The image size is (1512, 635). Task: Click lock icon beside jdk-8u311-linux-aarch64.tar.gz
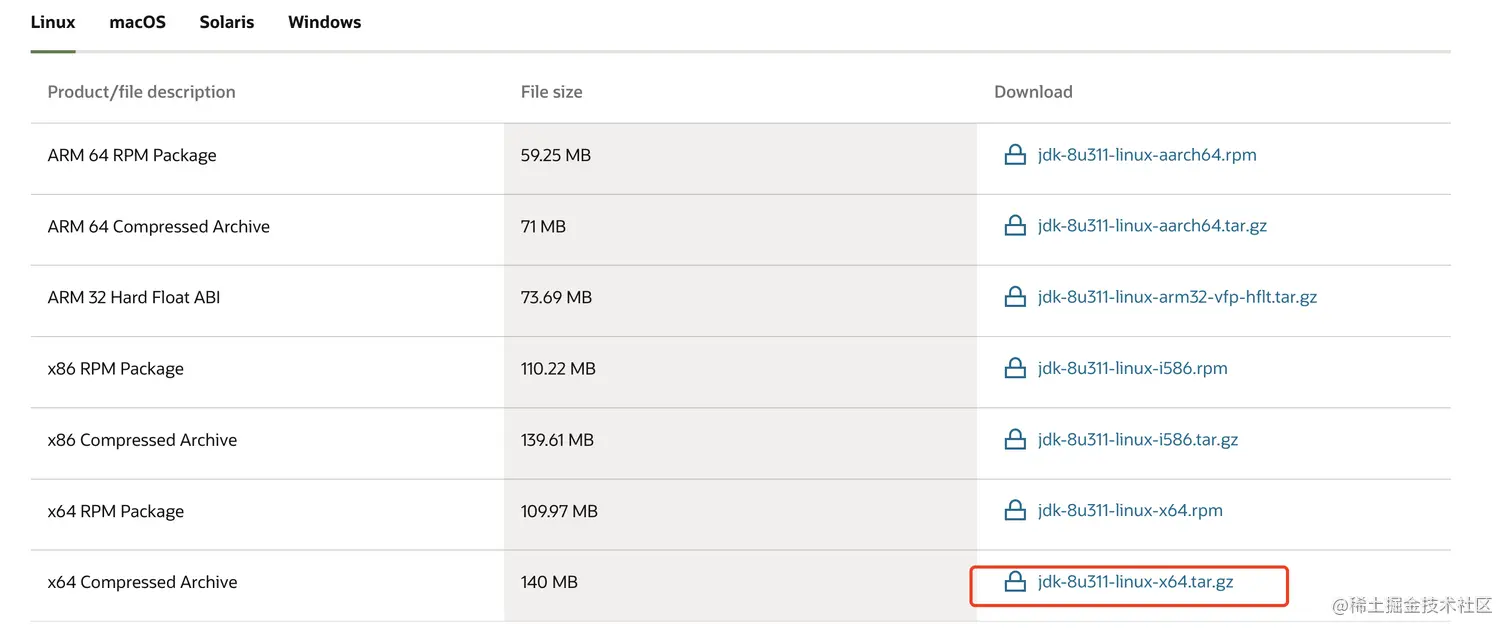point(1015,226)
